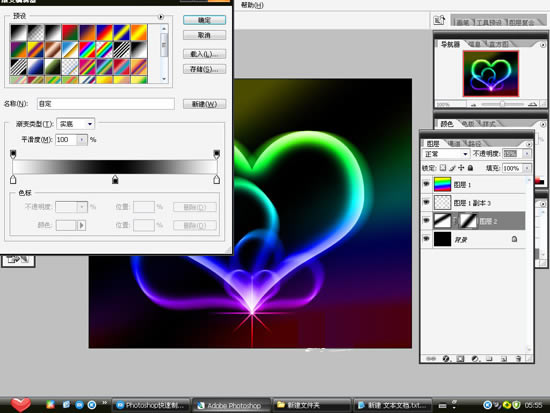
Task: Click the create new layer icon
Action: [504, 359]
